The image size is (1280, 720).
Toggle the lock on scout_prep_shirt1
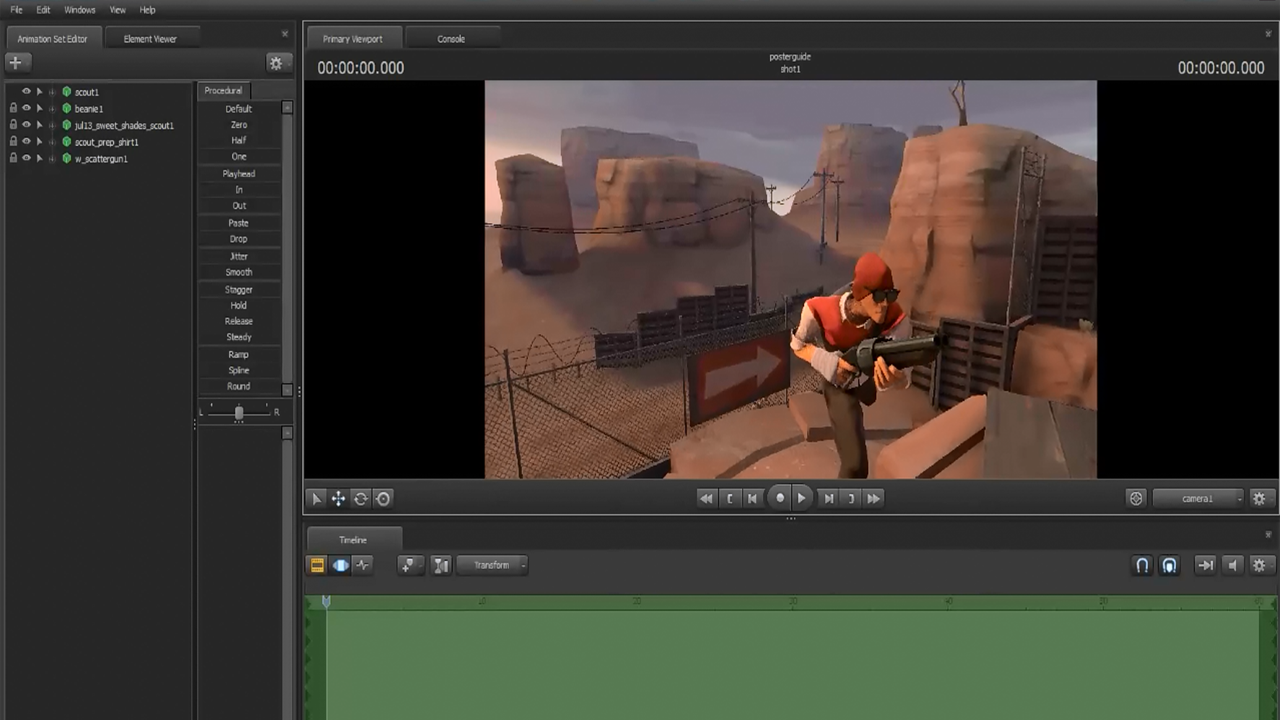(13, 142)
